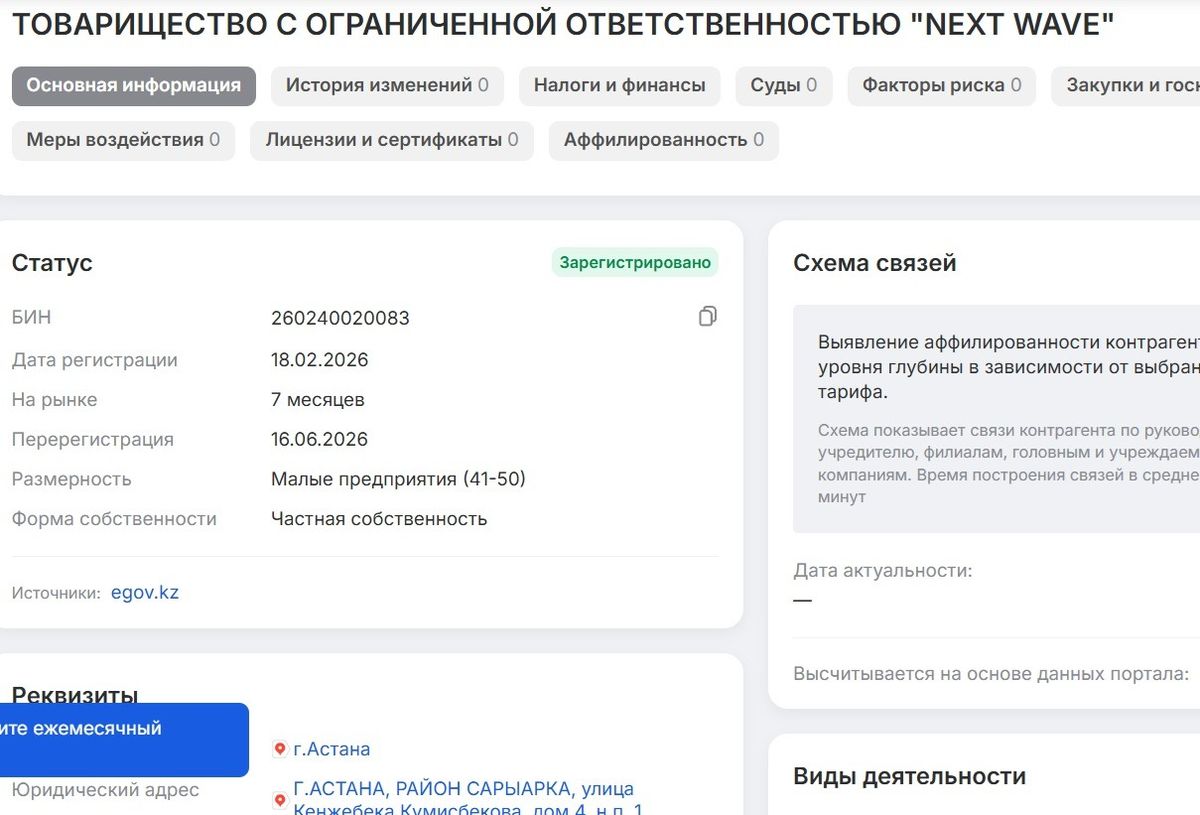The image size is (1200, 815).
Task: Click the Виды деятельности section heading
Action: coord(909,776)
